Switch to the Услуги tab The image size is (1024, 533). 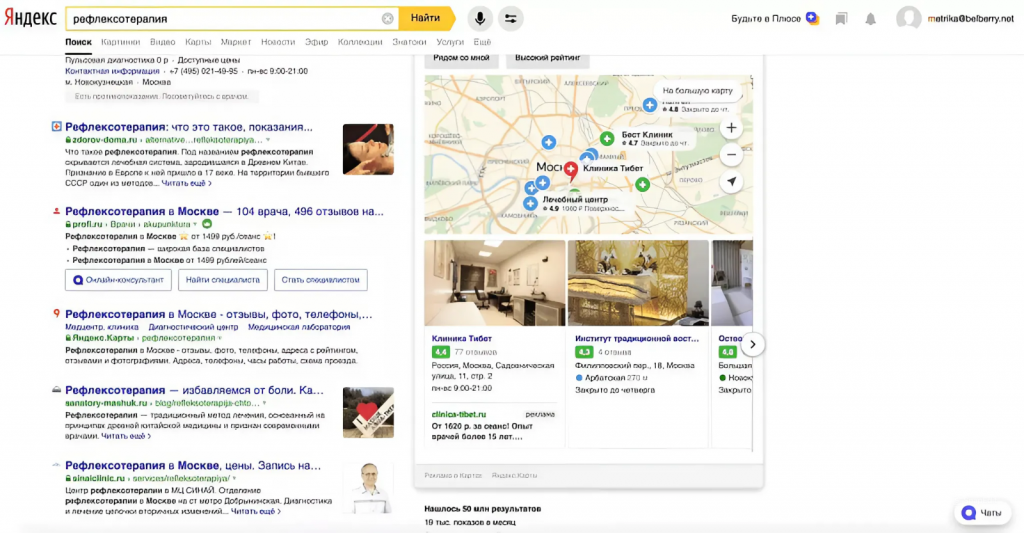coord(450,42)
